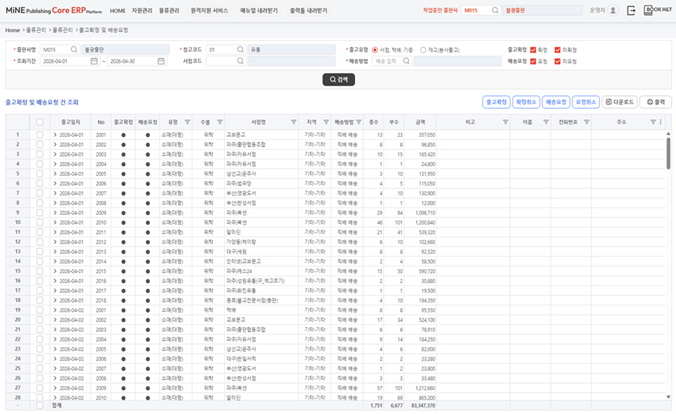The image size is (676, 414).
Task: Expand row 19 dated 2026-04-02
Action: (x=55, y=310)
